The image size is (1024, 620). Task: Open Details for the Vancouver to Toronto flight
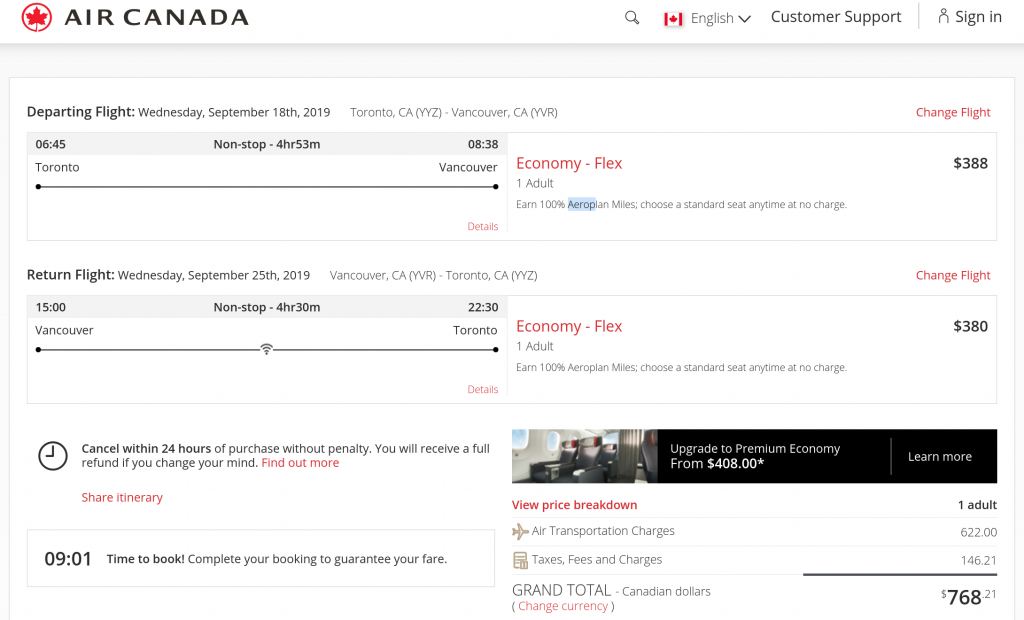[483, 389]
